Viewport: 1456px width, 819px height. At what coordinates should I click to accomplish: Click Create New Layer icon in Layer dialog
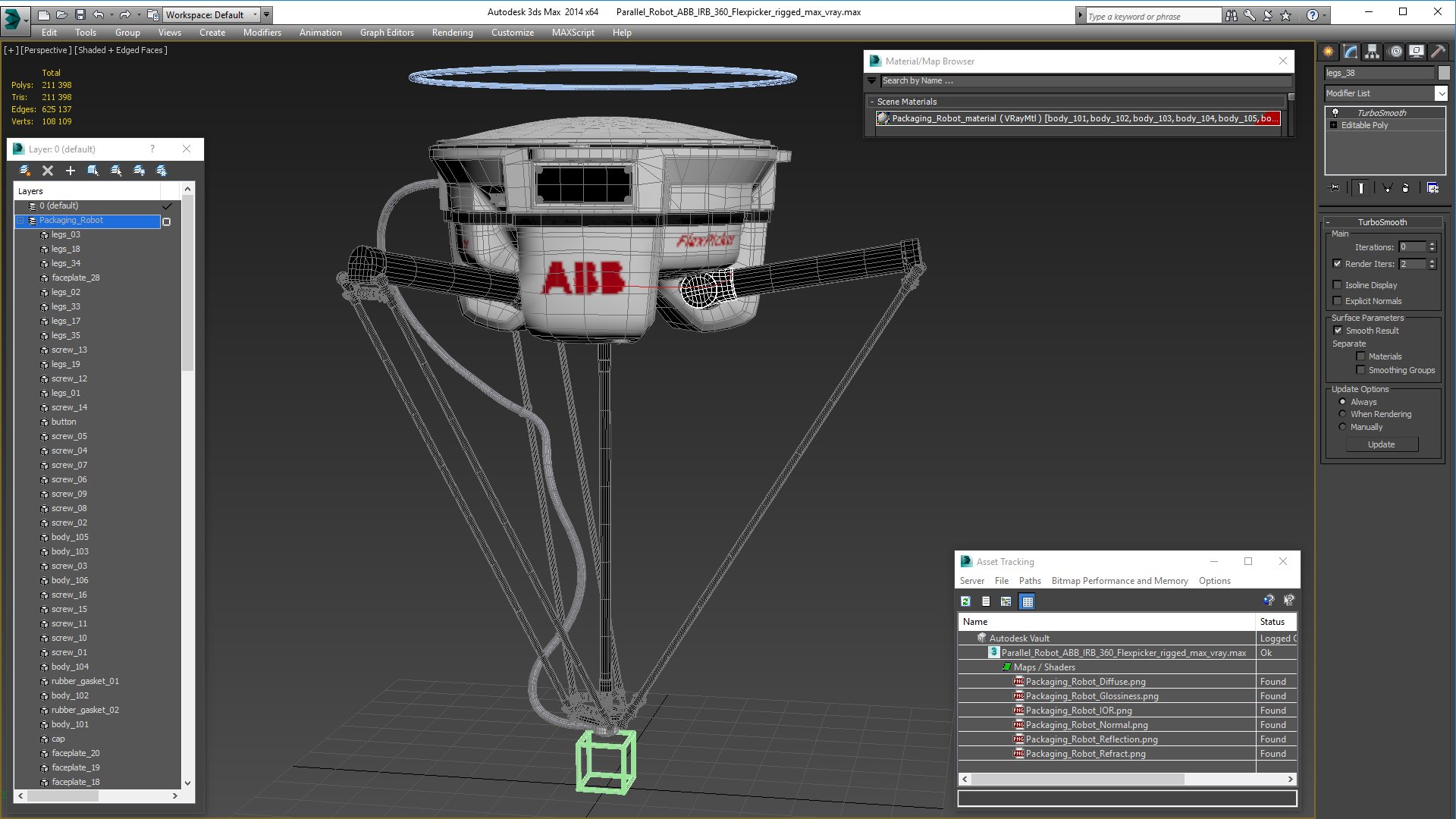(24, 171)
